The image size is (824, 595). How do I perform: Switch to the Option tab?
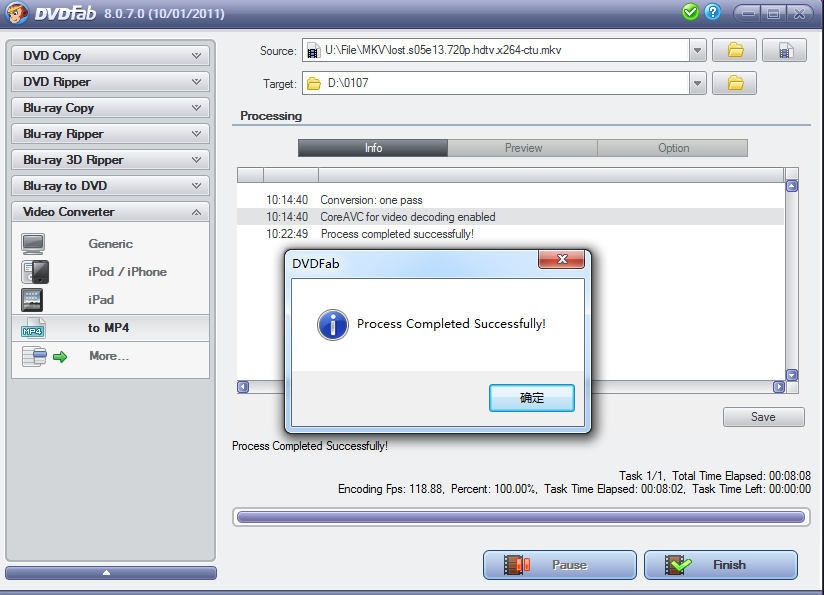click(673, 148)
